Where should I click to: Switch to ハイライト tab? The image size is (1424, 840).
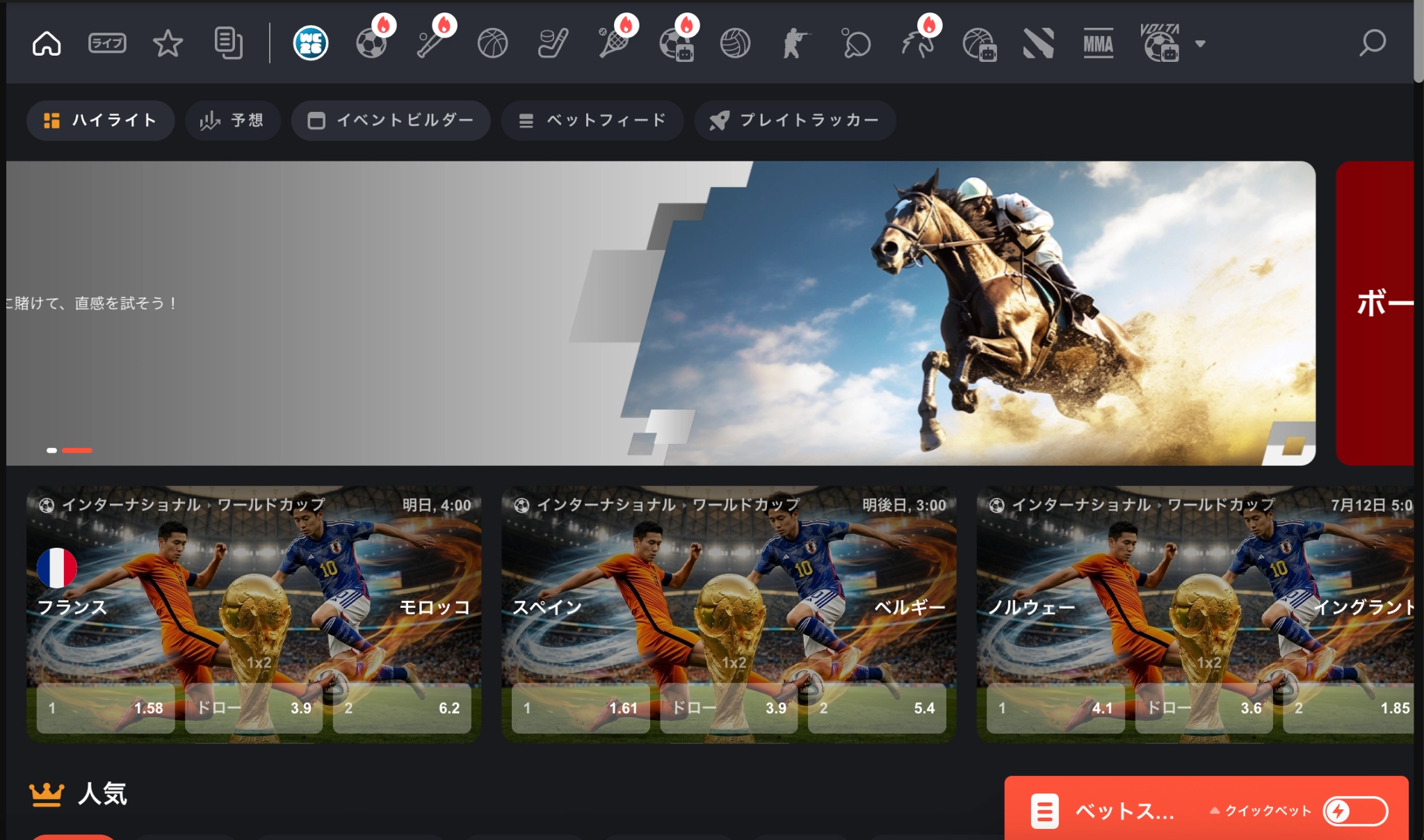pyautogui.click(x=100, y=120)
